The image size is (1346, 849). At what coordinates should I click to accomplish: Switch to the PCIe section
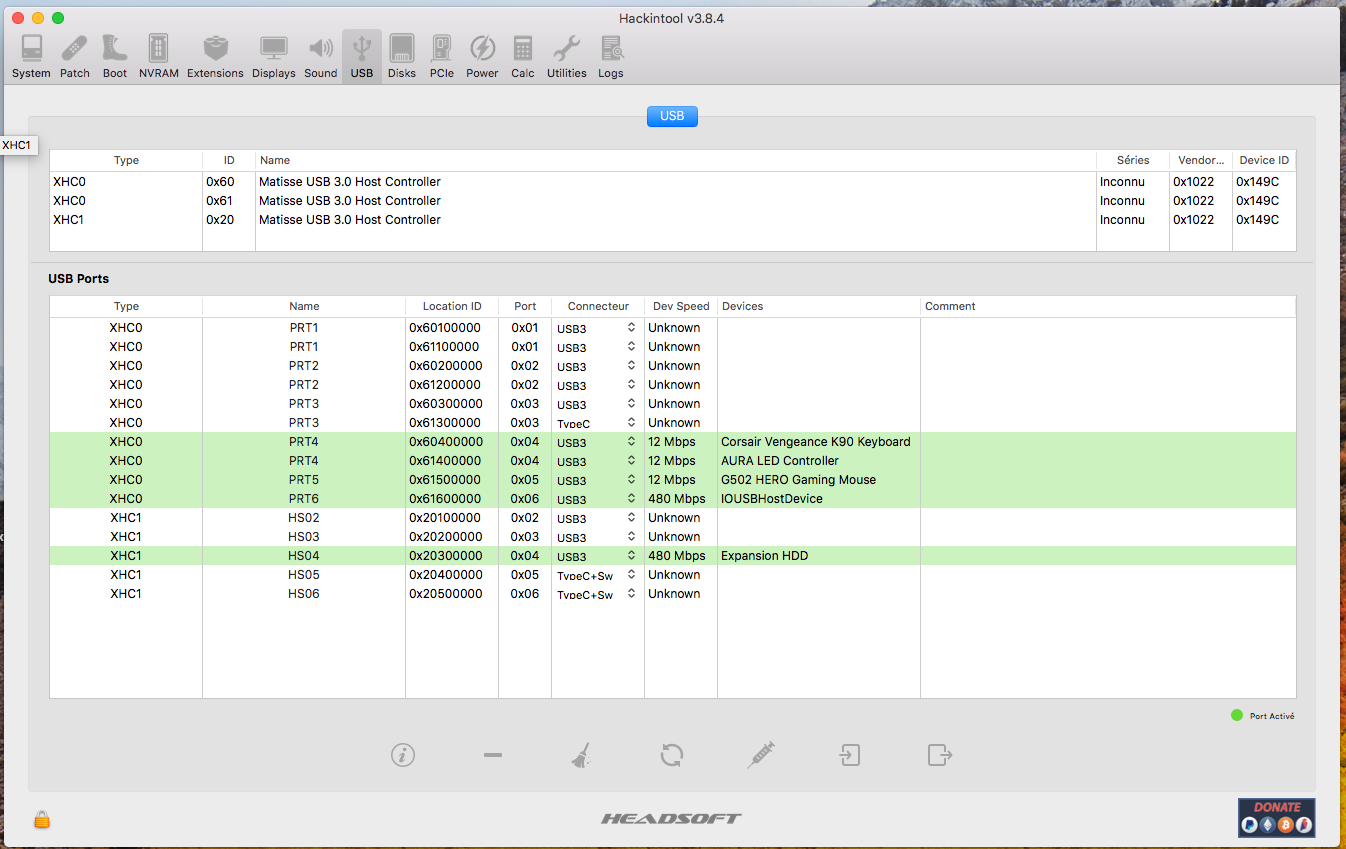[441, 56]
